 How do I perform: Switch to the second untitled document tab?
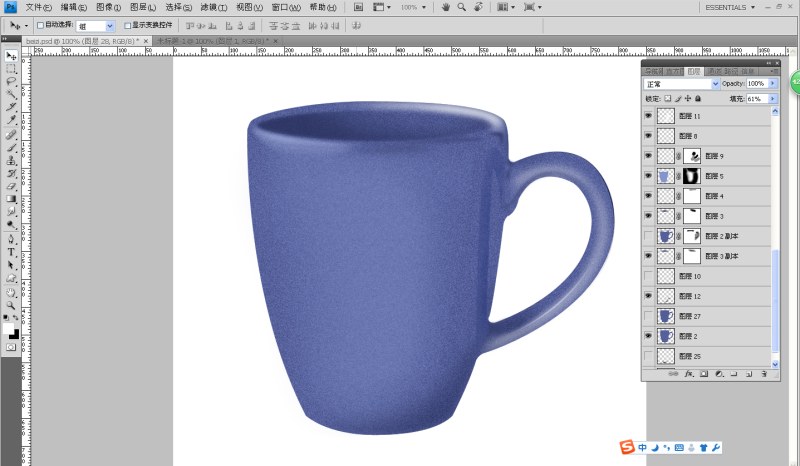point(212,41)
